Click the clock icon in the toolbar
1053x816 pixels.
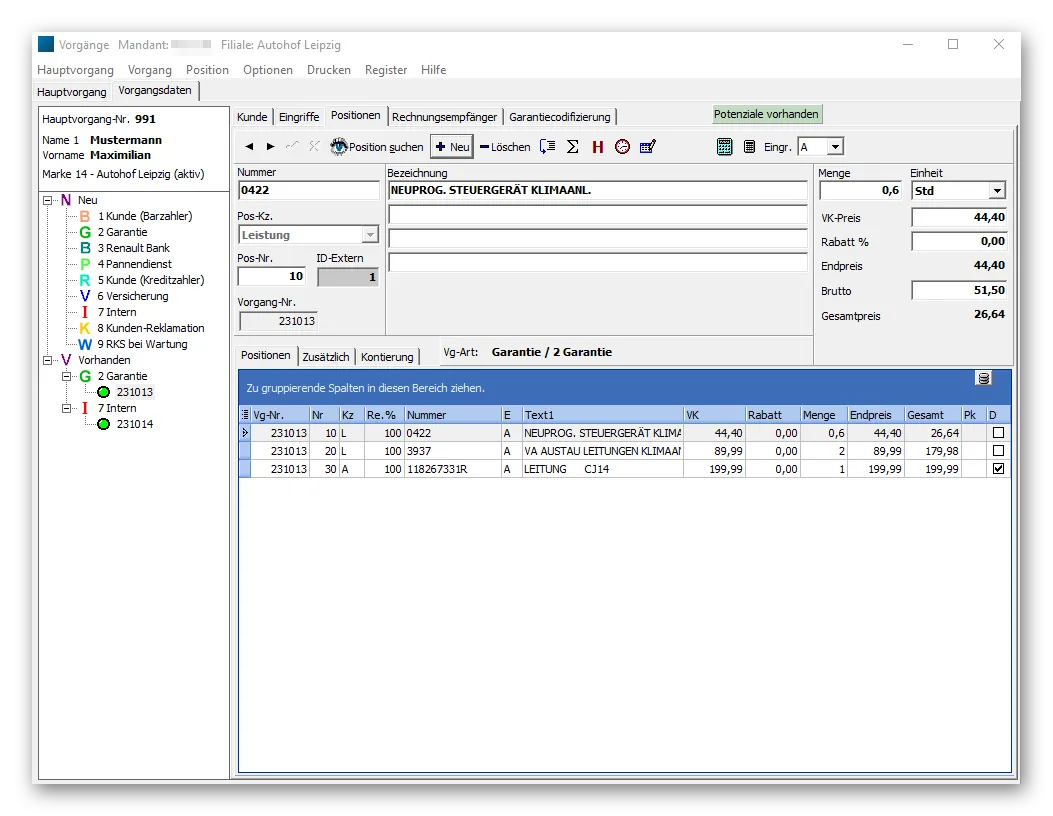point(622,146)
